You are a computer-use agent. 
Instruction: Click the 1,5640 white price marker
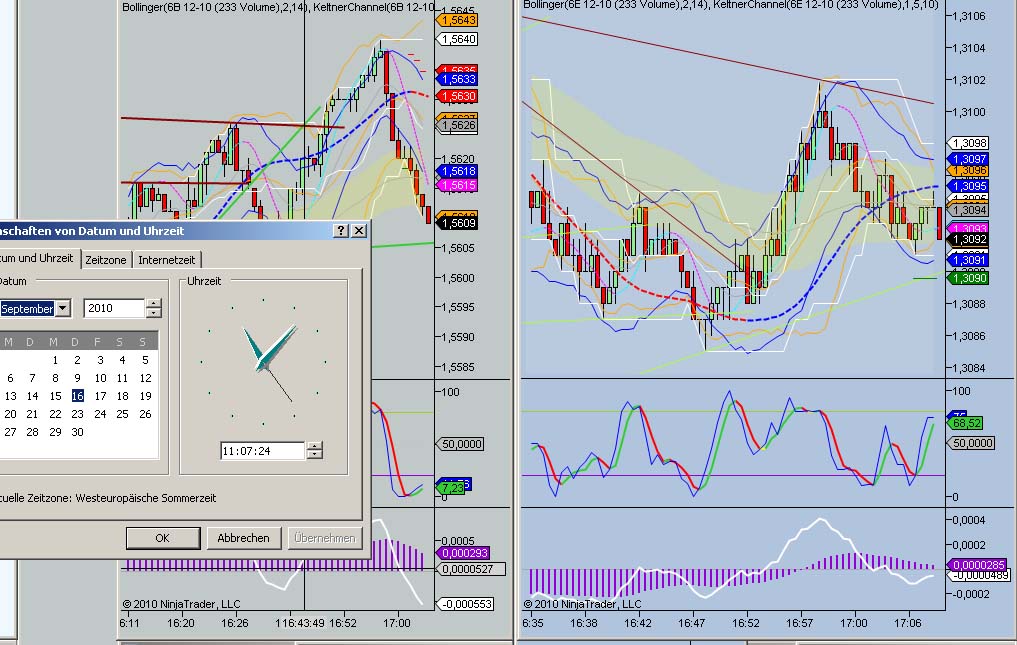coord(458,39)
